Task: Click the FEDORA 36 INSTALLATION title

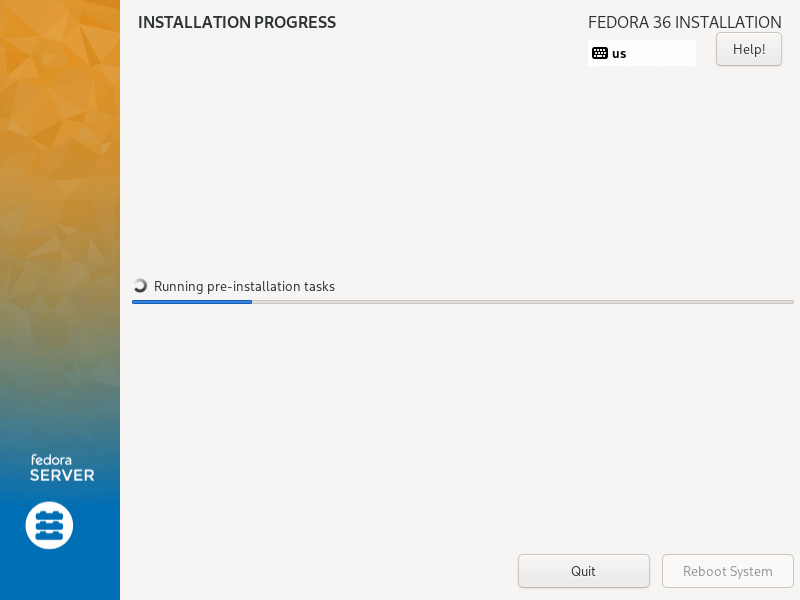Action: [x=685, y=22]
